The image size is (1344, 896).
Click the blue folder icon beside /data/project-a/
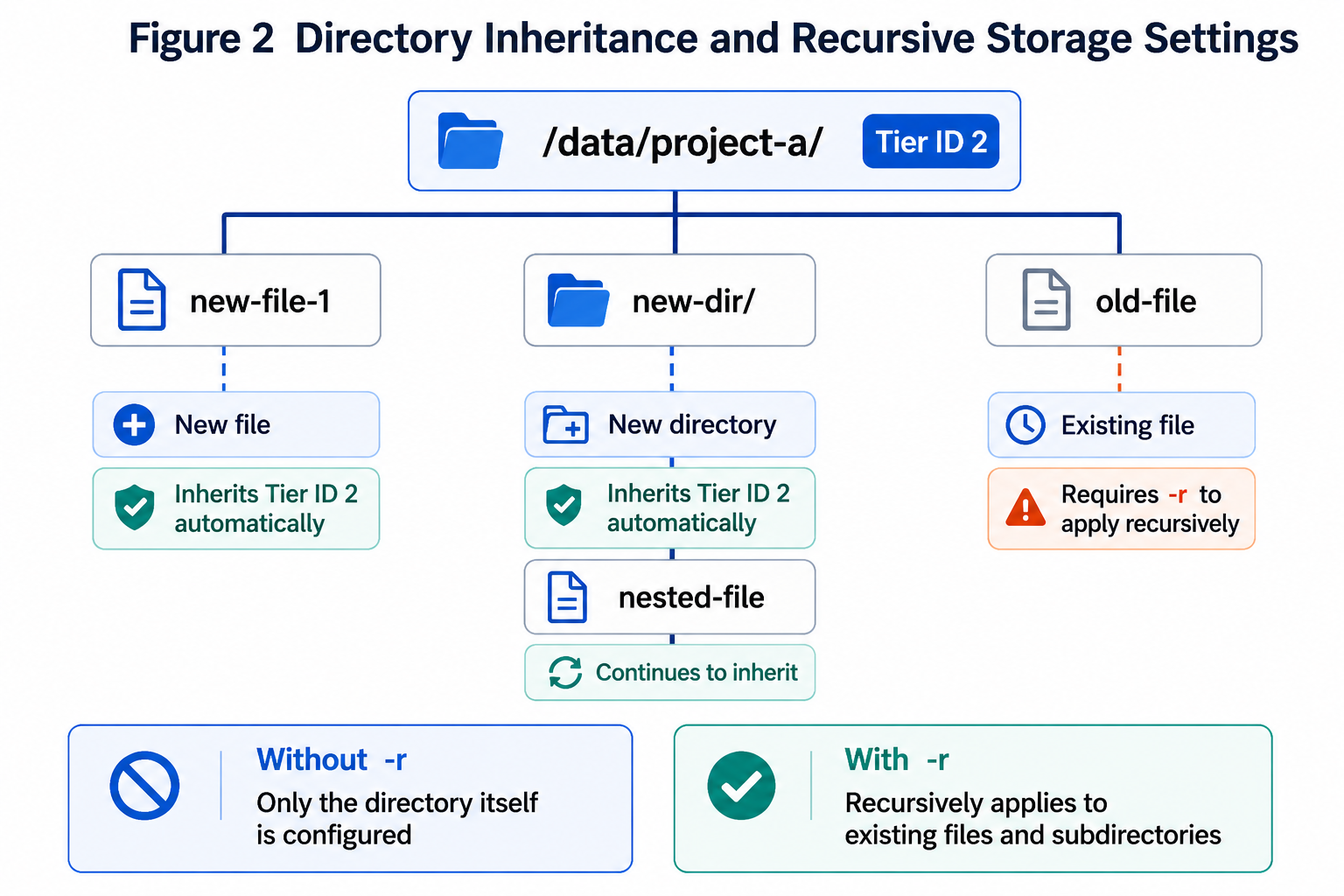point(471,141)
